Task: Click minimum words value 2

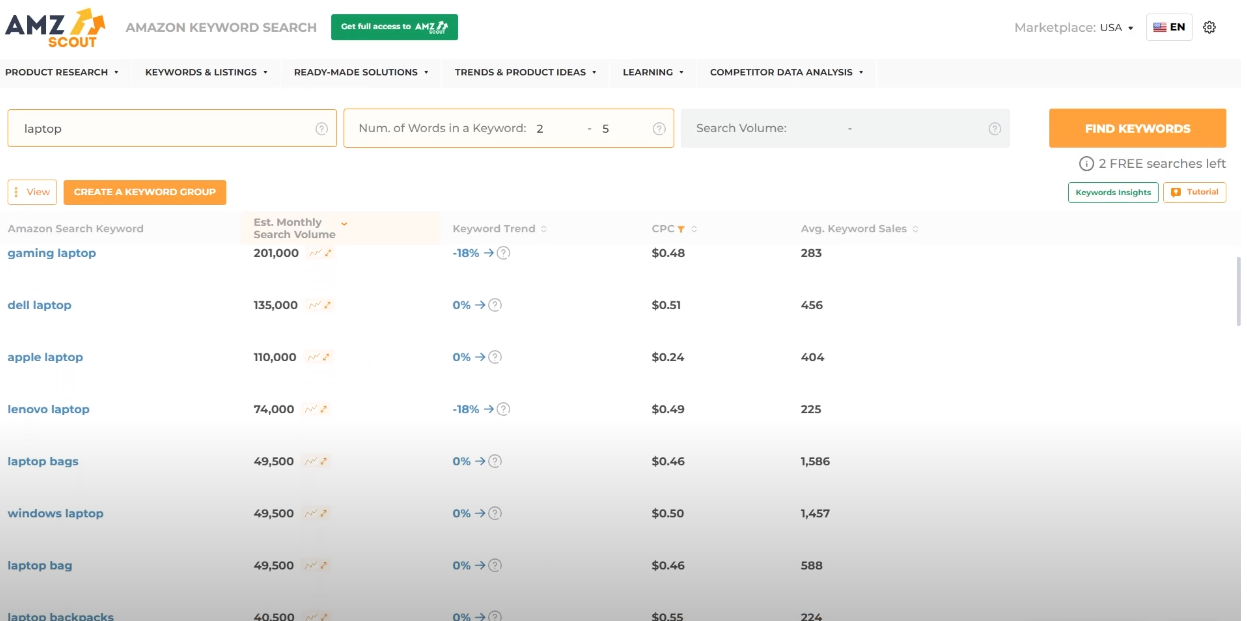Action: tap(540, 129)
